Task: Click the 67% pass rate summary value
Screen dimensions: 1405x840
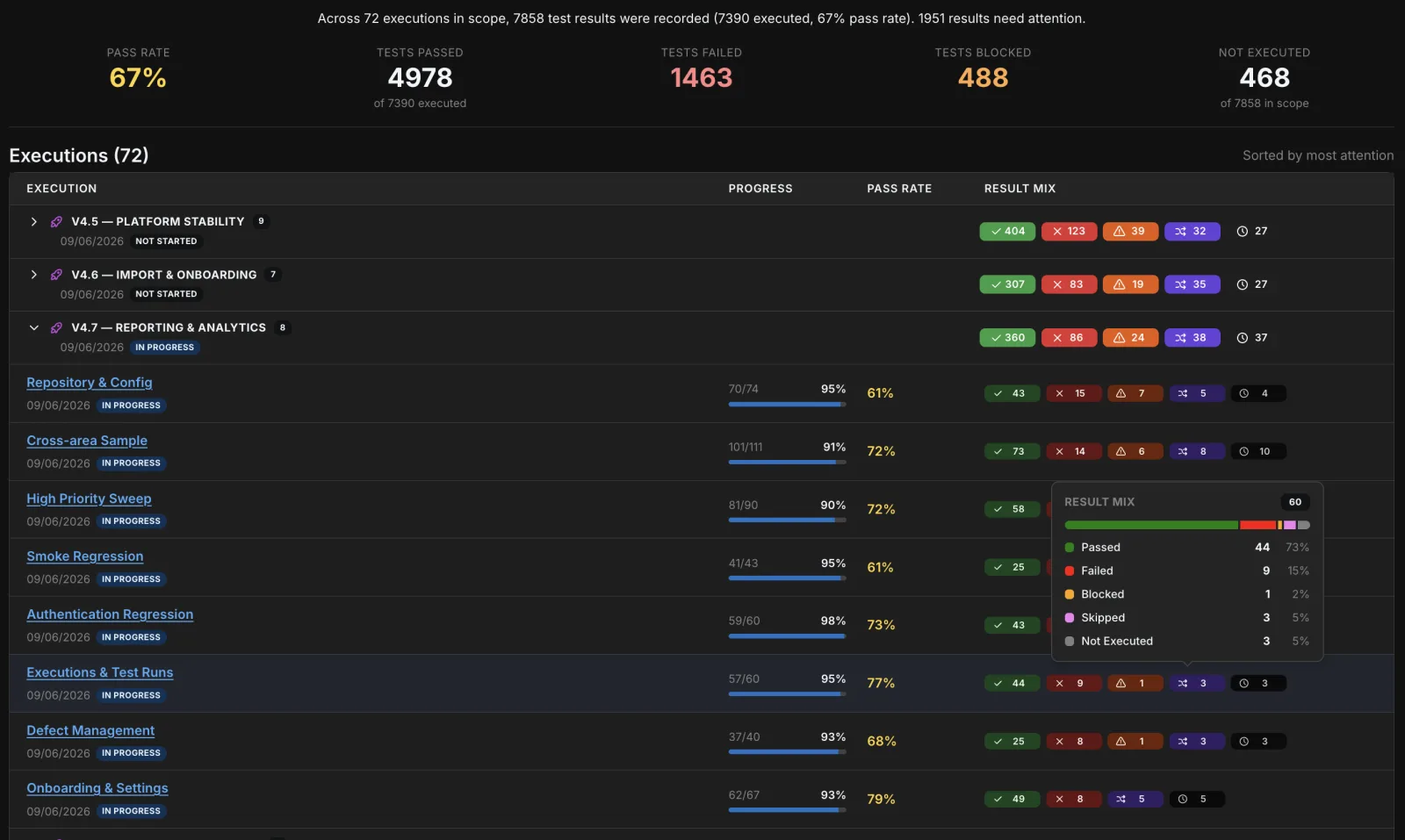Action: (x=138, y=78)
